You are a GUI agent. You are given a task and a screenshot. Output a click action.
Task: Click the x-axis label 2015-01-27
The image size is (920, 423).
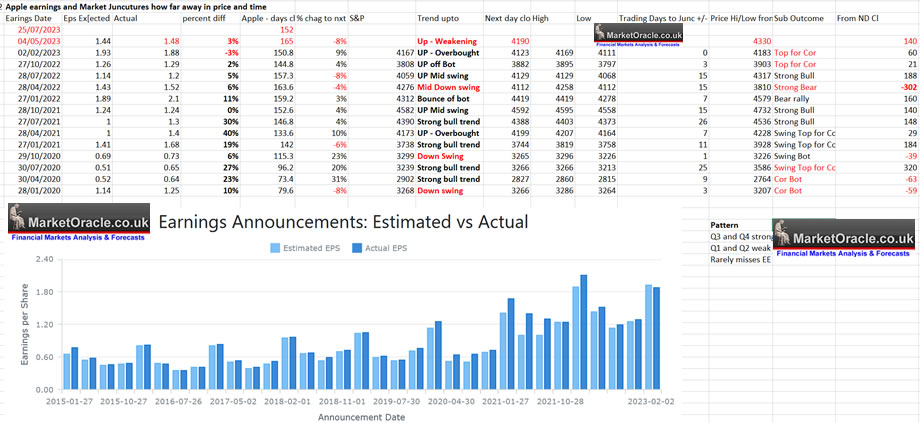(70, 402)
